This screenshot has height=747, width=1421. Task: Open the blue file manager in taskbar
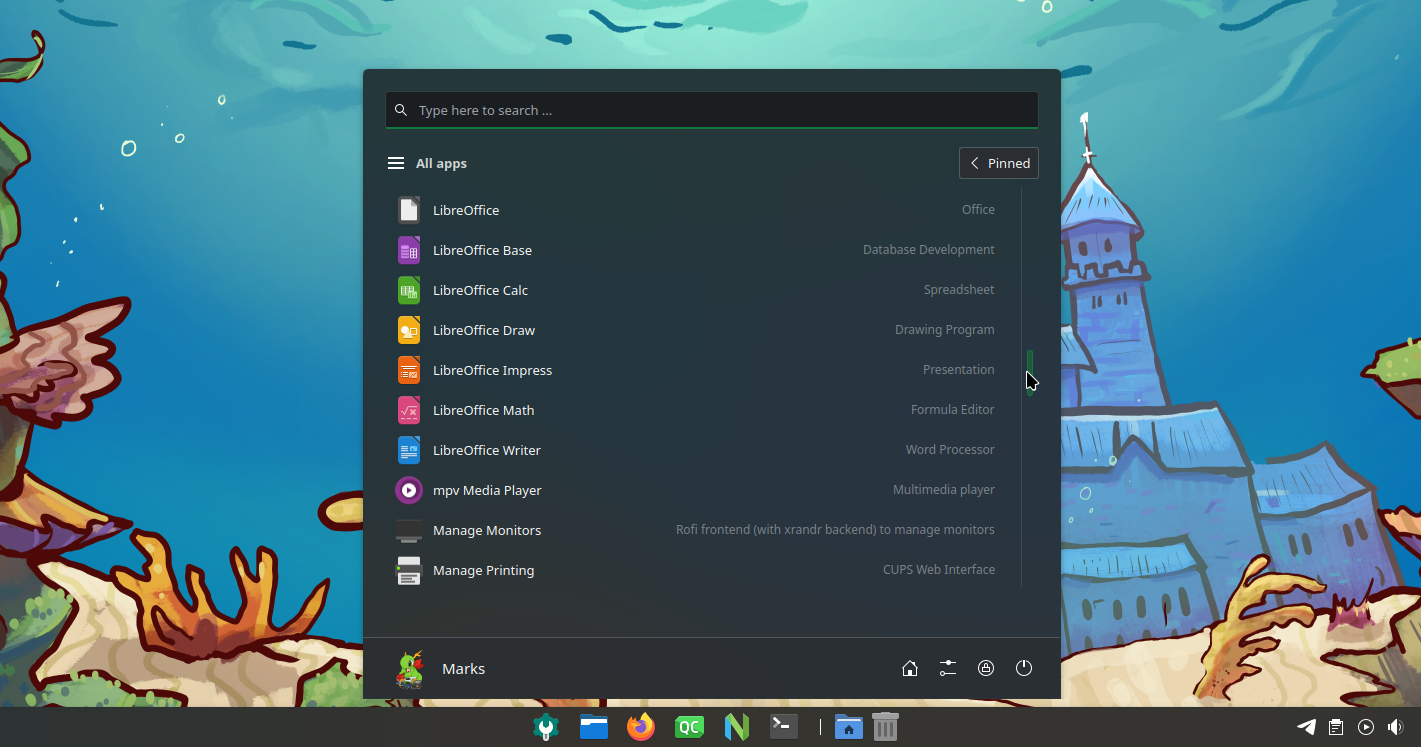point(594,727)
